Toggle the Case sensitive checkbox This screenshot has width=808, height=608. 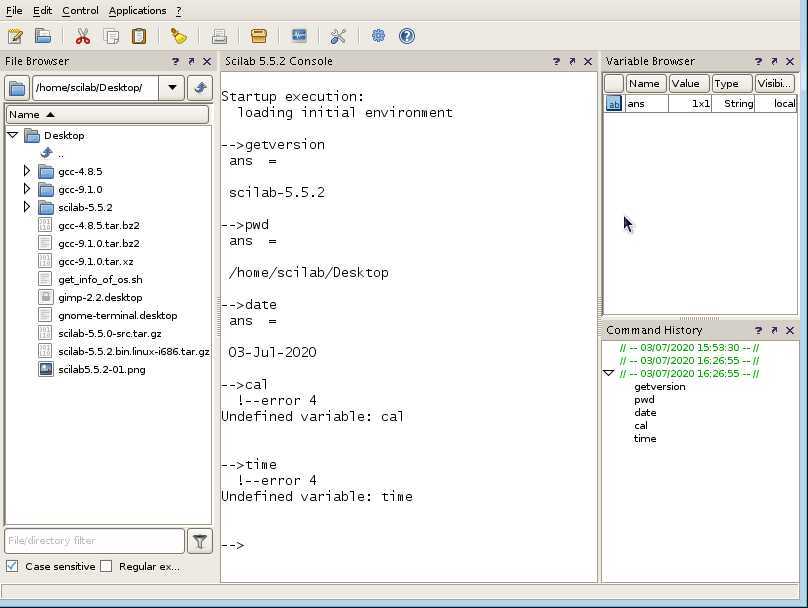12,566
